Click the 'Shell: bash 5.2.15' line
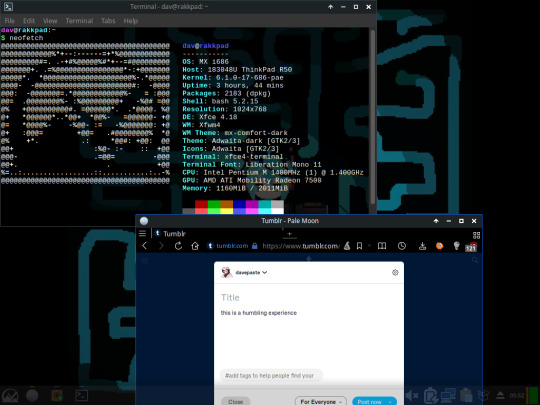This screenshot has width=540, height=405. click(x=220, y=101)
